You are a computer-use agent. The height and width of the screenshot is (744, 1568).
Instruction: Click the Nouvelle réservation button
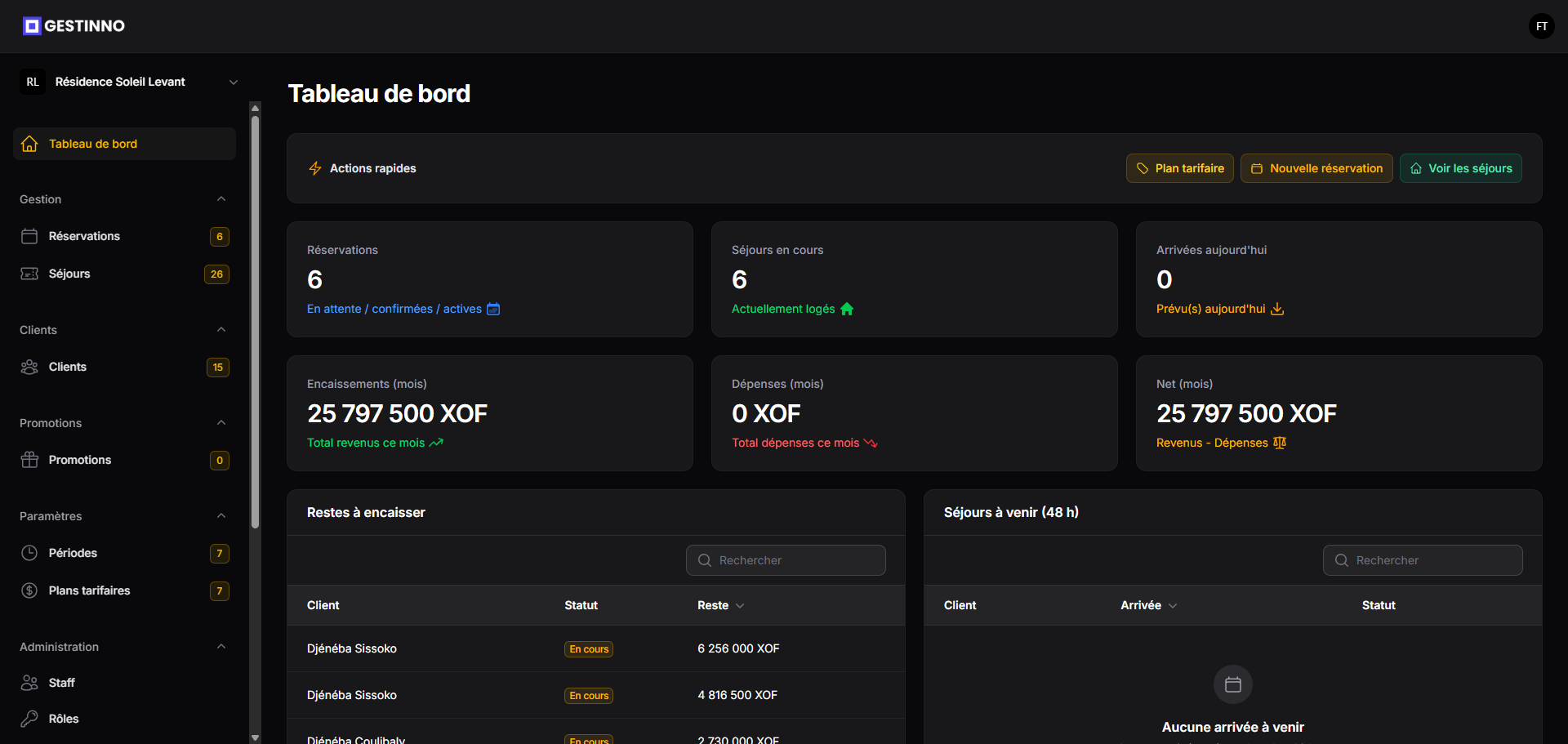pos(1316,168)
